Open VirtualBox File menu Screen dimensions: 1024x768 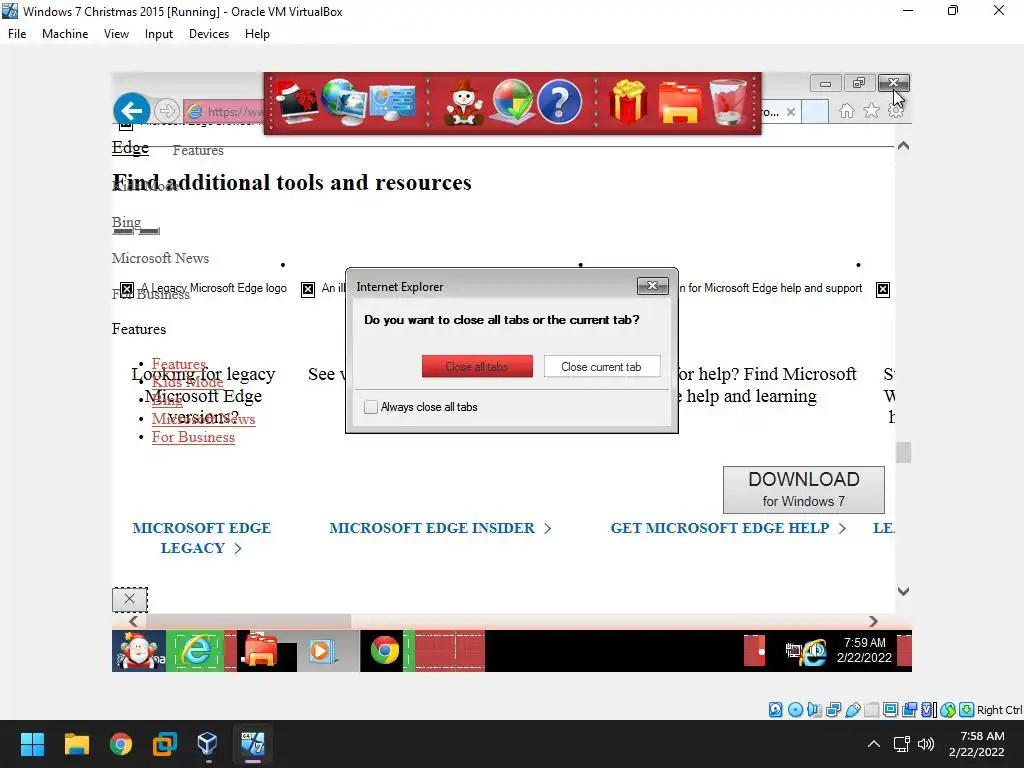(17, 34)
